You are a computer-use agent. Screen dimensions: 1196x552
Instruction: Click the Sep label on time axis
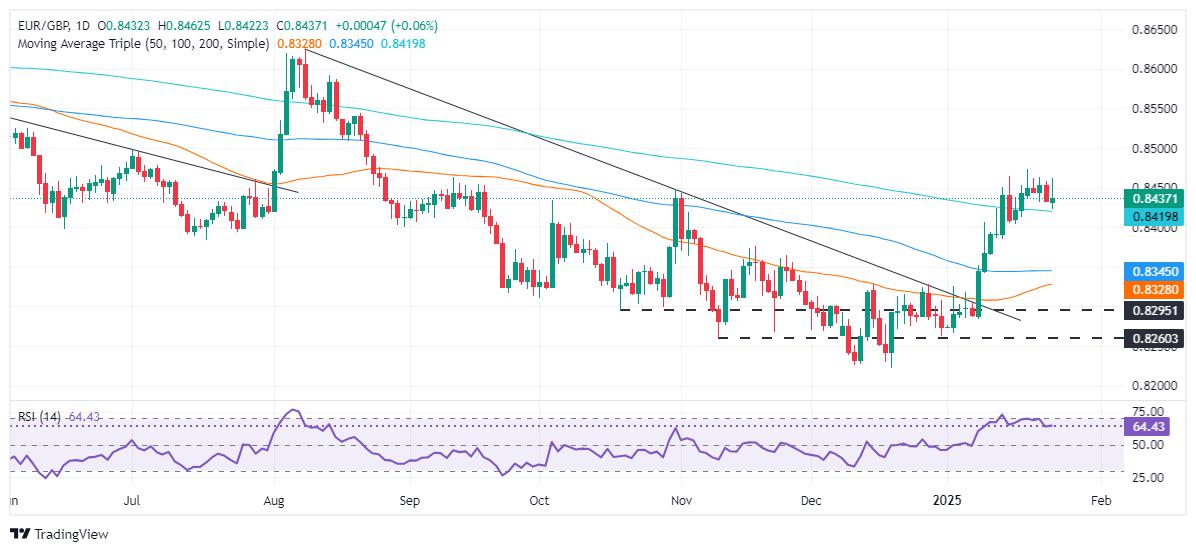pos(410,503)
